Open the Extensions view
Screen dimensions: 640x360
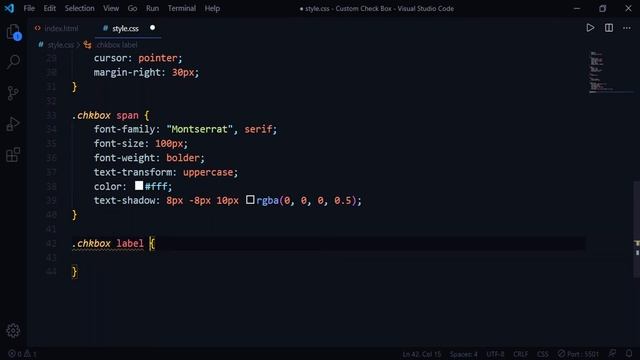(13, 155)
